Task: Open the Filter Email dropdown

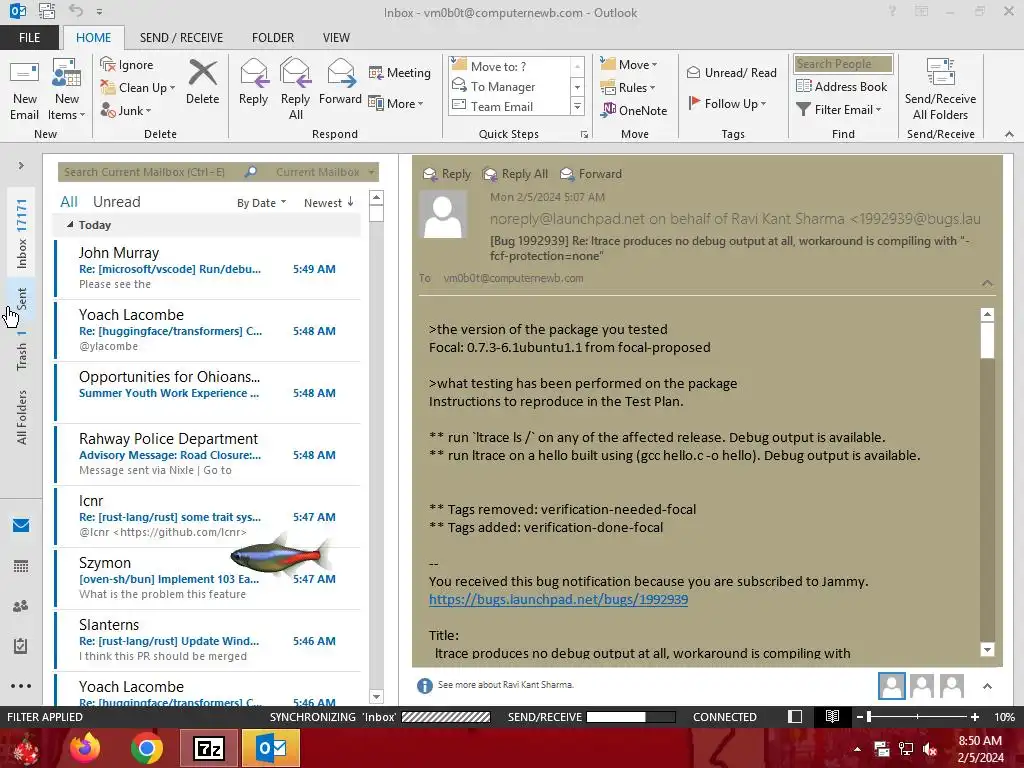Action: click(x=839, y=110)
